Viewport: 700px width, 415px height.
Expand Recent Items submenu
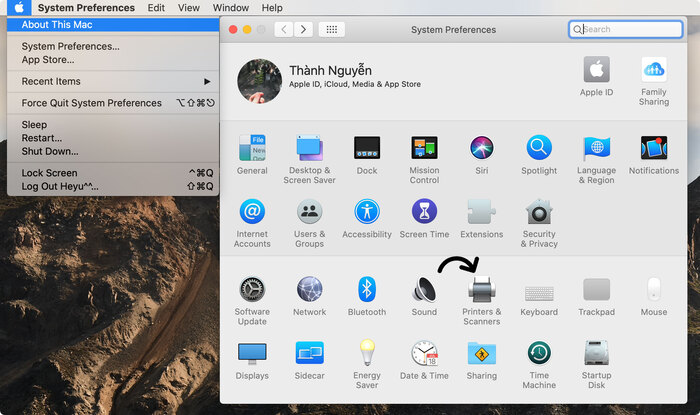pyautogui.click(x=113, y=82)
